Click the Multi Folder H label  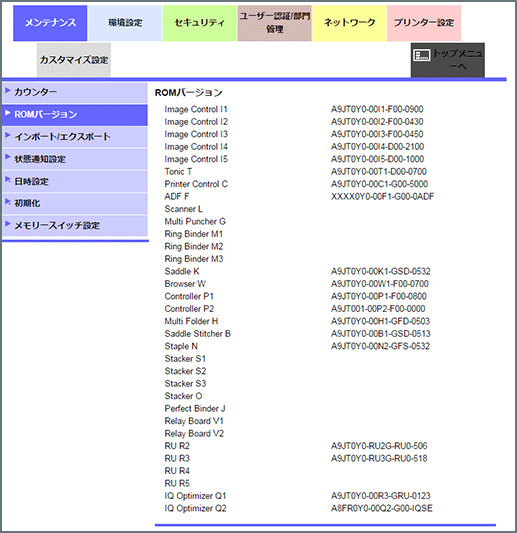pos(191,321)
